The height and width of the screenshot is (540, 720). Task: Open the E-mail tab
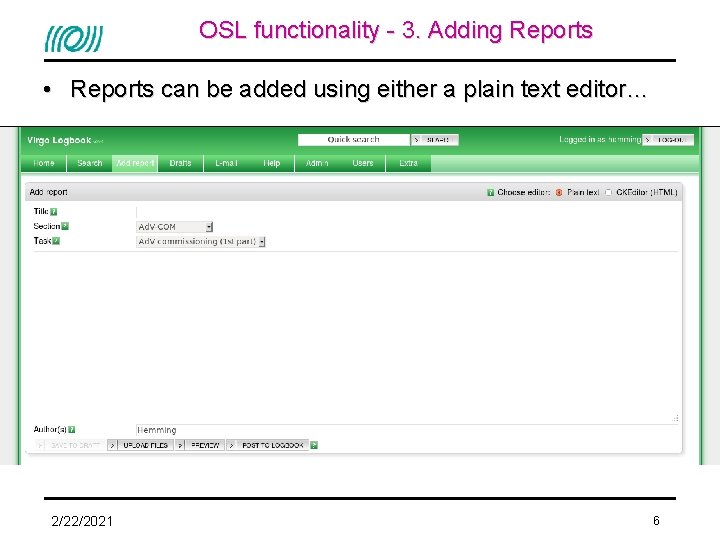click(226, 163)
